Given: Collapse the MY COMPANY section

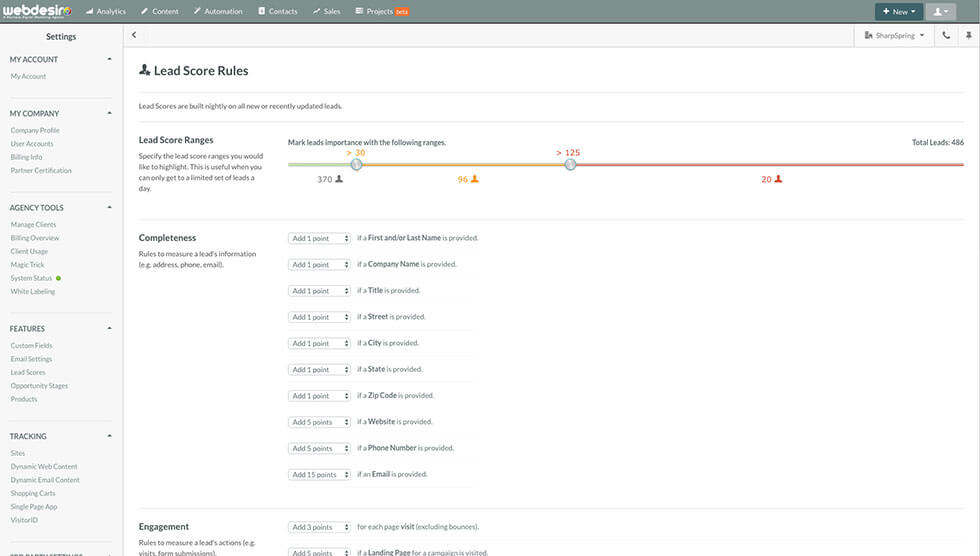Looking at the screenshot, I should (x=109, y=113).
